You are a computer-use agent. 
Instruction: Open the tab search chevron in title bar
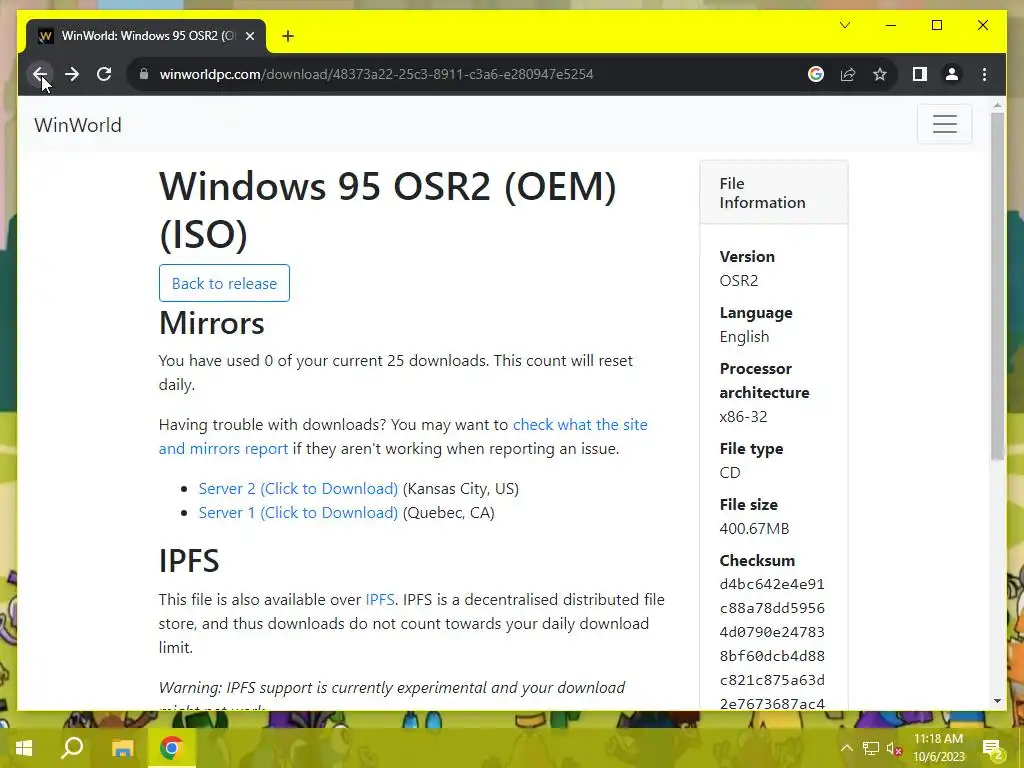(x=844, y=25)
